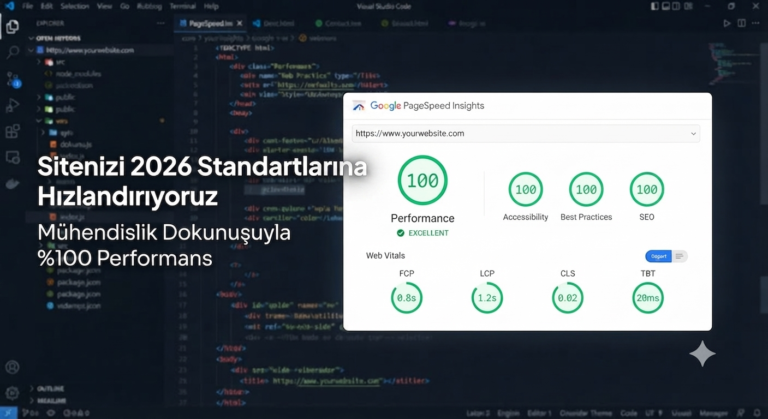The image size is (768, 419).
Task: Click the LCP 1.2s progress gauge
Action: coord(487,297)
